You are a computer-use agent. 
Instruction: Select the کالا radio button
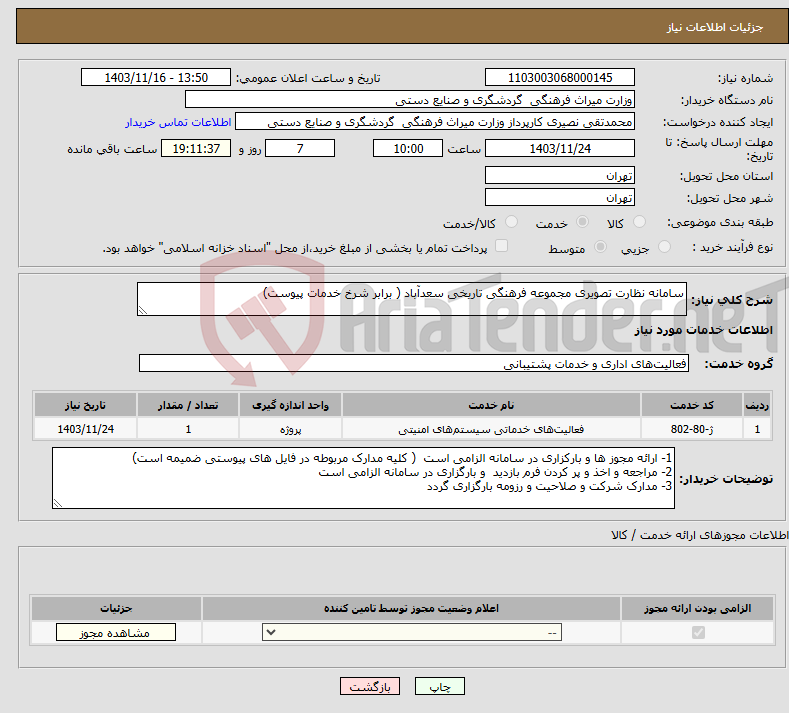click(639, 222)
